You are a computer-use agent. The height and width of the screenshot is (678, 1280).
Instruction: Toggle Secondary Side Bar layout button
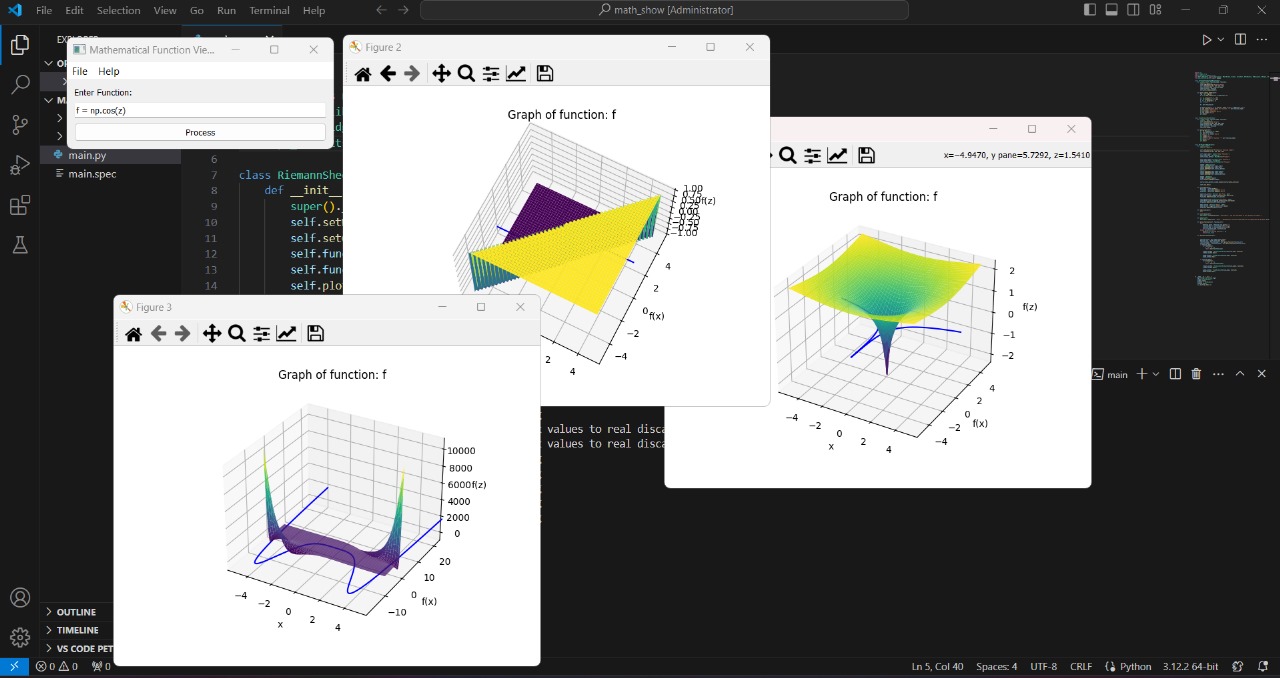point(1133,10)
